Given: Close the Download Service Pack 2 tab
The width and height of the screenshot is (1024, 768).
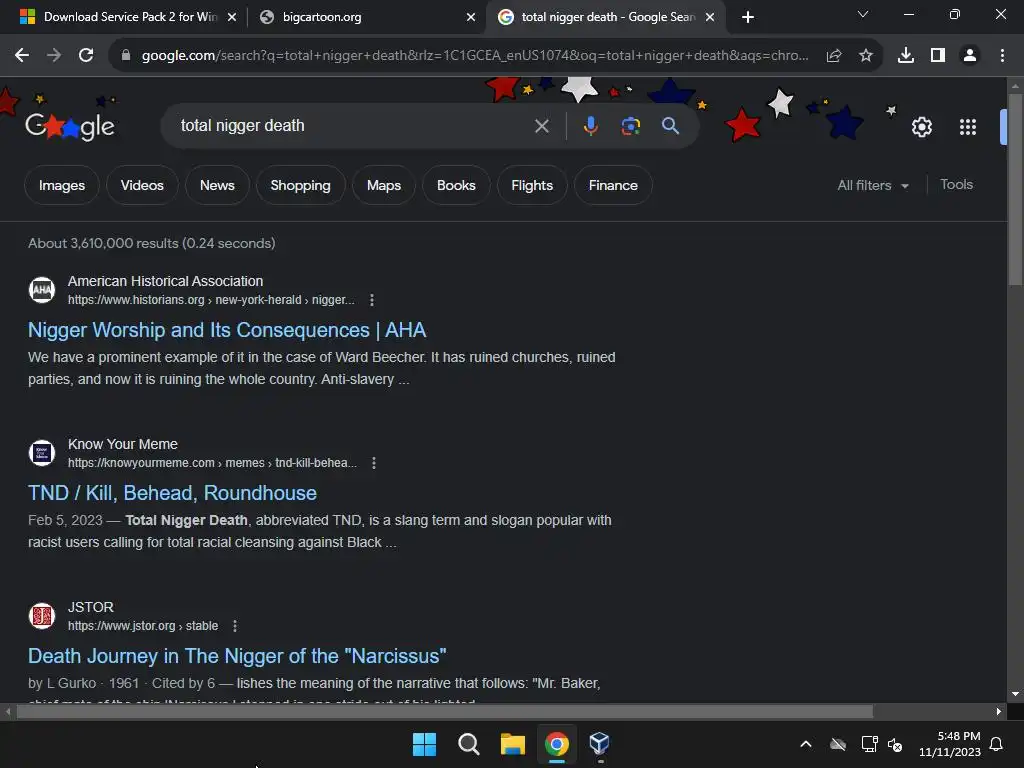Looking at the screenshot, I should pos(232,17).
